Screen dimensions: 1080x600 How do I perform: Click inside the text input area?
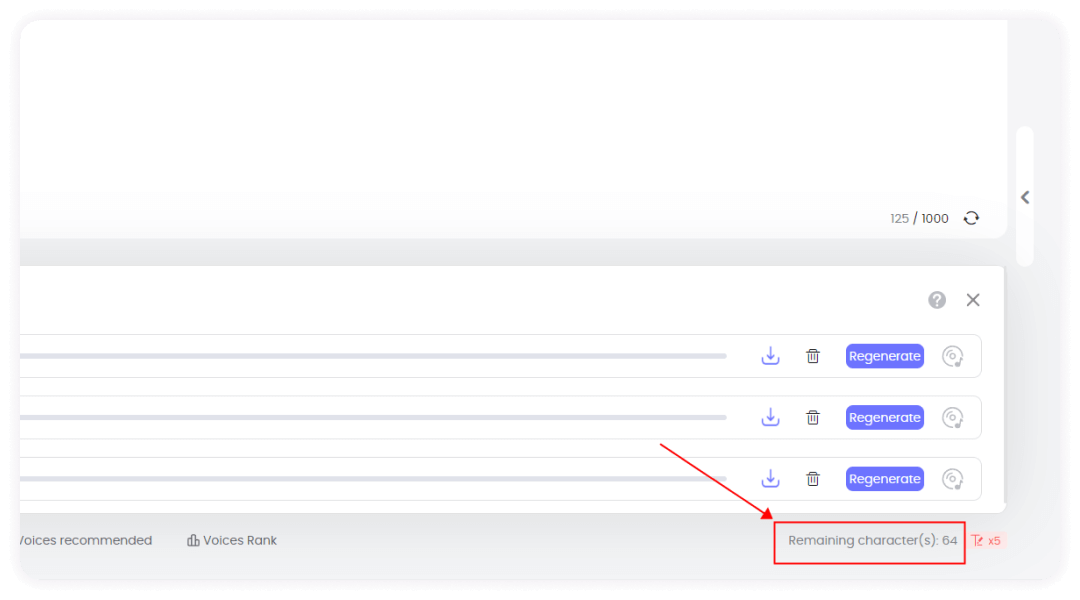click(x=500, y=110)
